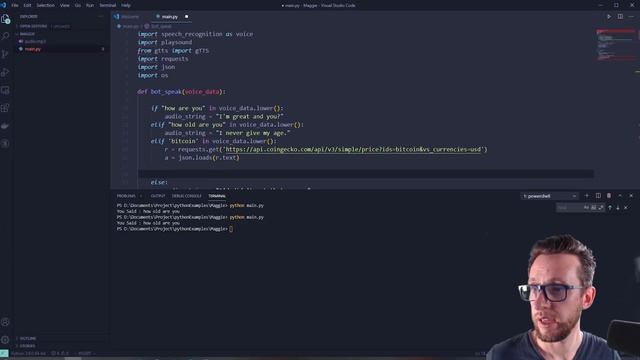Screen dimensions: 640x360
Task: Open the Explorer view in the activity bar
Action: click(x=5, y=19)
